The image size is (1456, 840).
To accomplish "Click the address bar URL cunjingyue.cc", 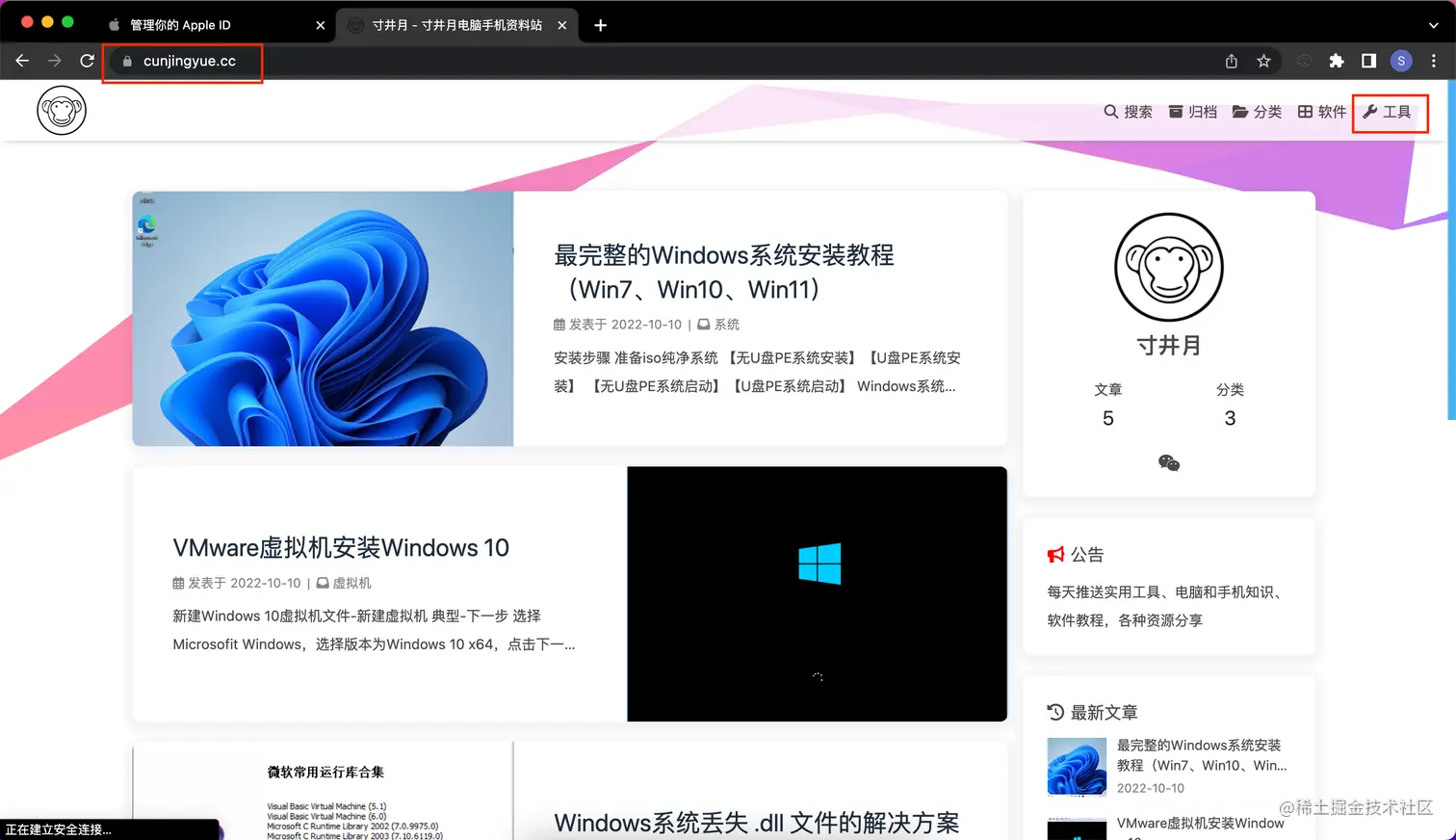I will pos(190,61).
